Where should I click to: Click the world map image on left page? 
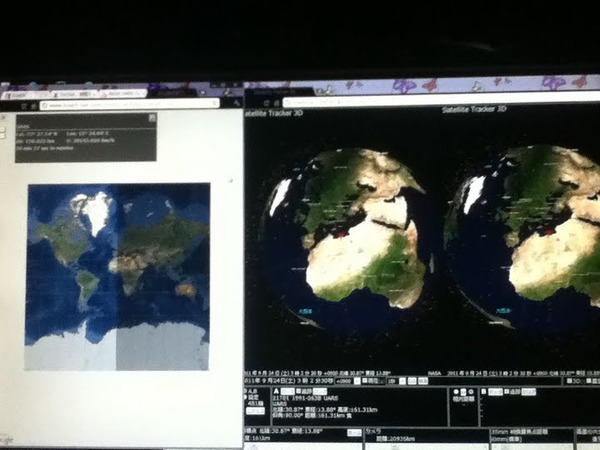coord(117,277)
